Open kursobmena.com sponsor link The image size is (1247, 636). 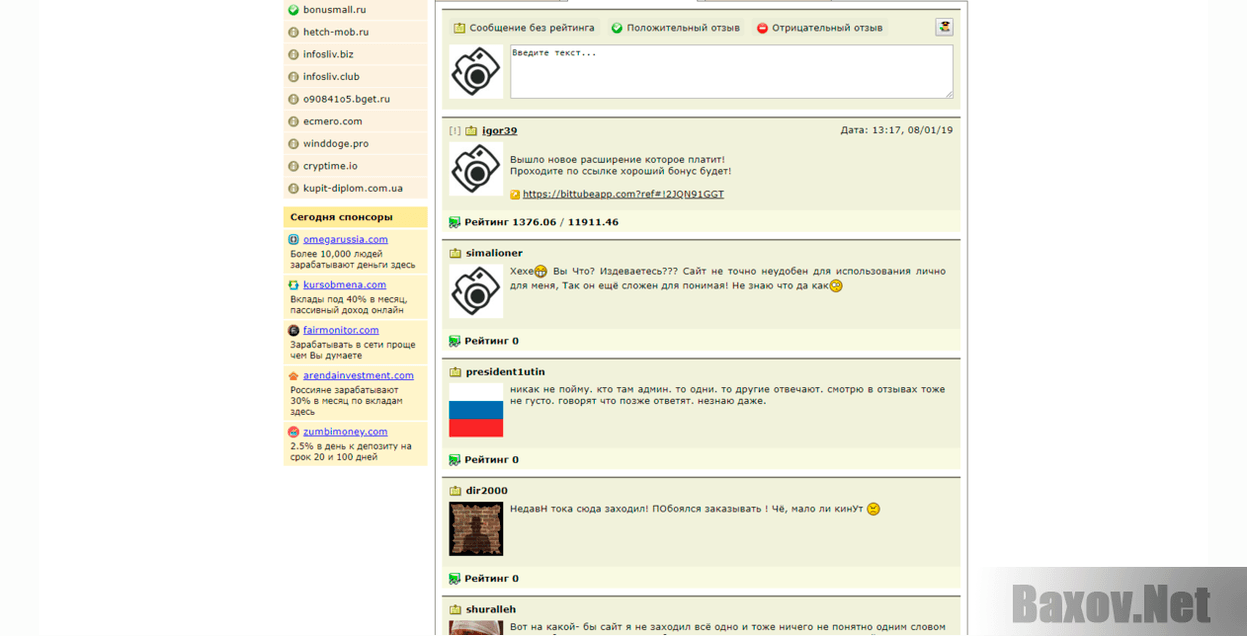344,285
